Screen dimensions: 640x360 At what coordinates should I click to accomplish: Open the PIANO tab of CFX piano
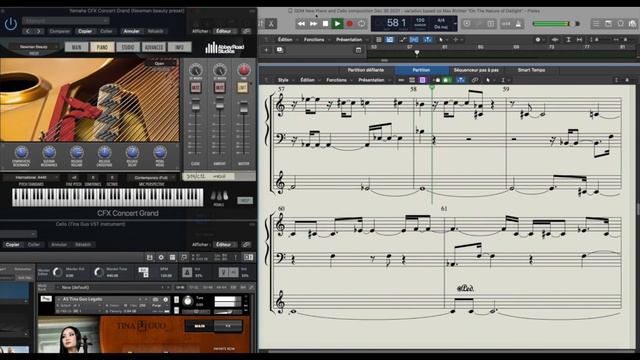coord(102,47)
